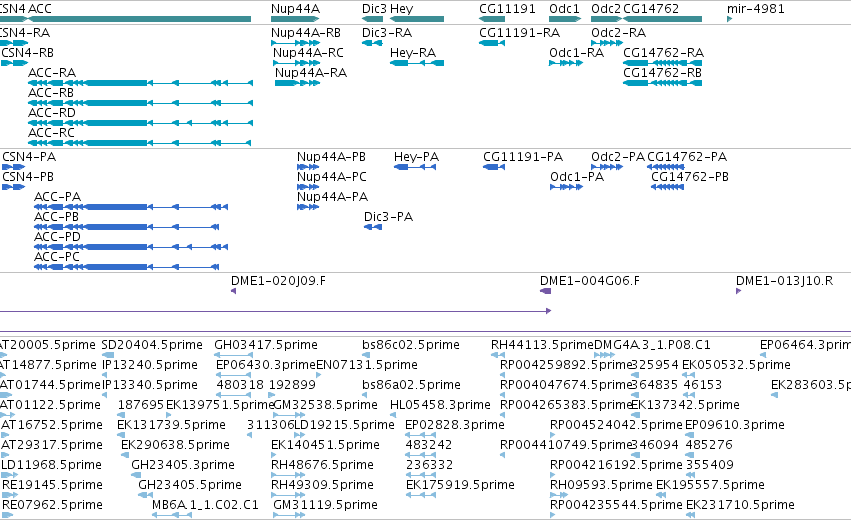Viewport: 851px width, 520px height.
Task: Click the DME1-013J10.R clone end label
Action: tap(784, 281)
